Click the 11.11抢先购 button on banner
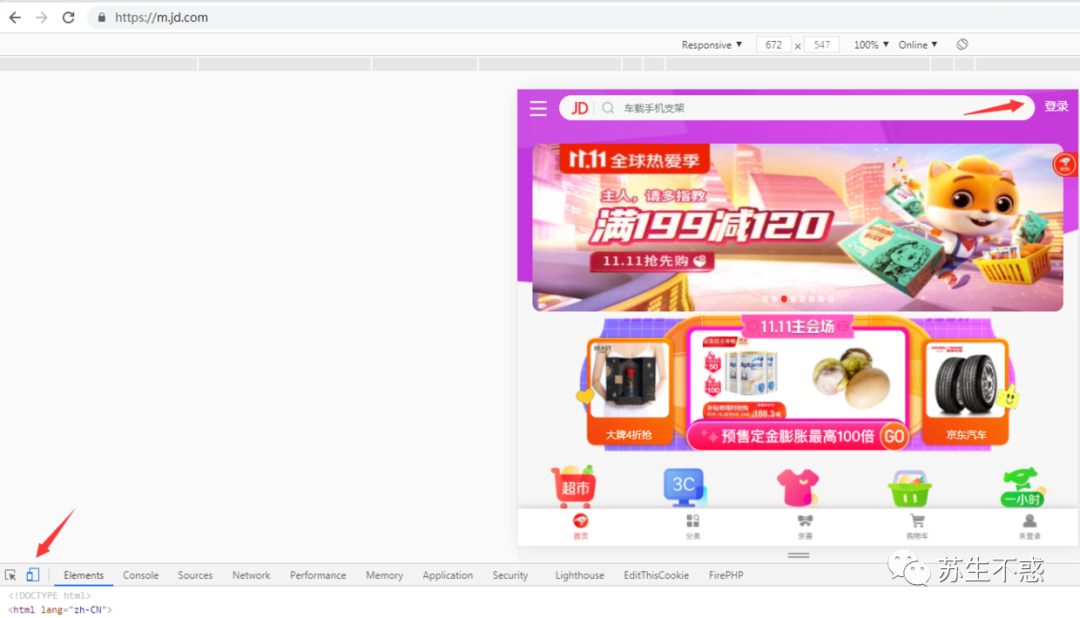 [652, 261]
